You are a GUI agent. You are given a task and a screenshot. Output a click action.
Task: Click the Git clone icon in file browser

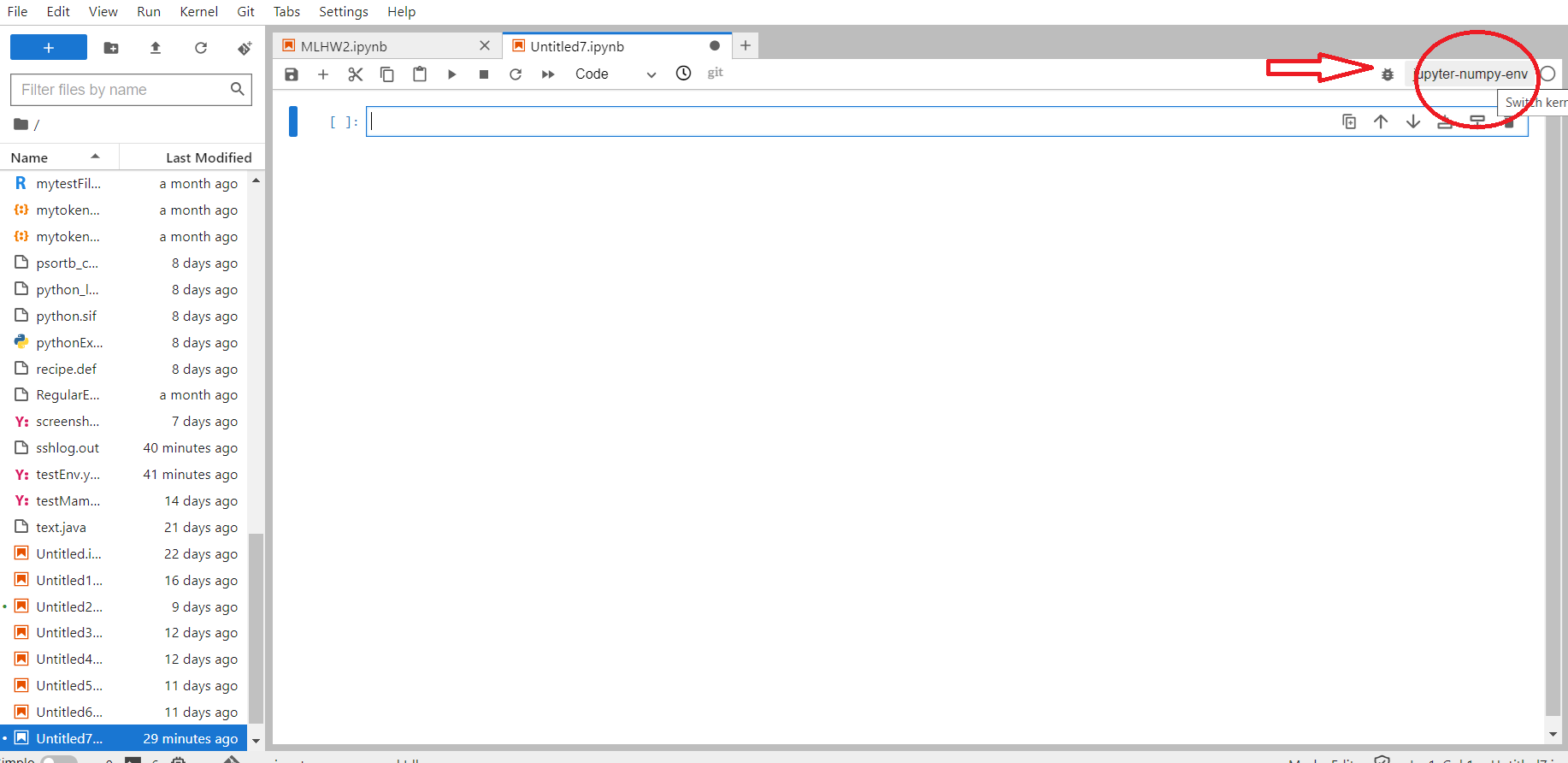point(245,48)
